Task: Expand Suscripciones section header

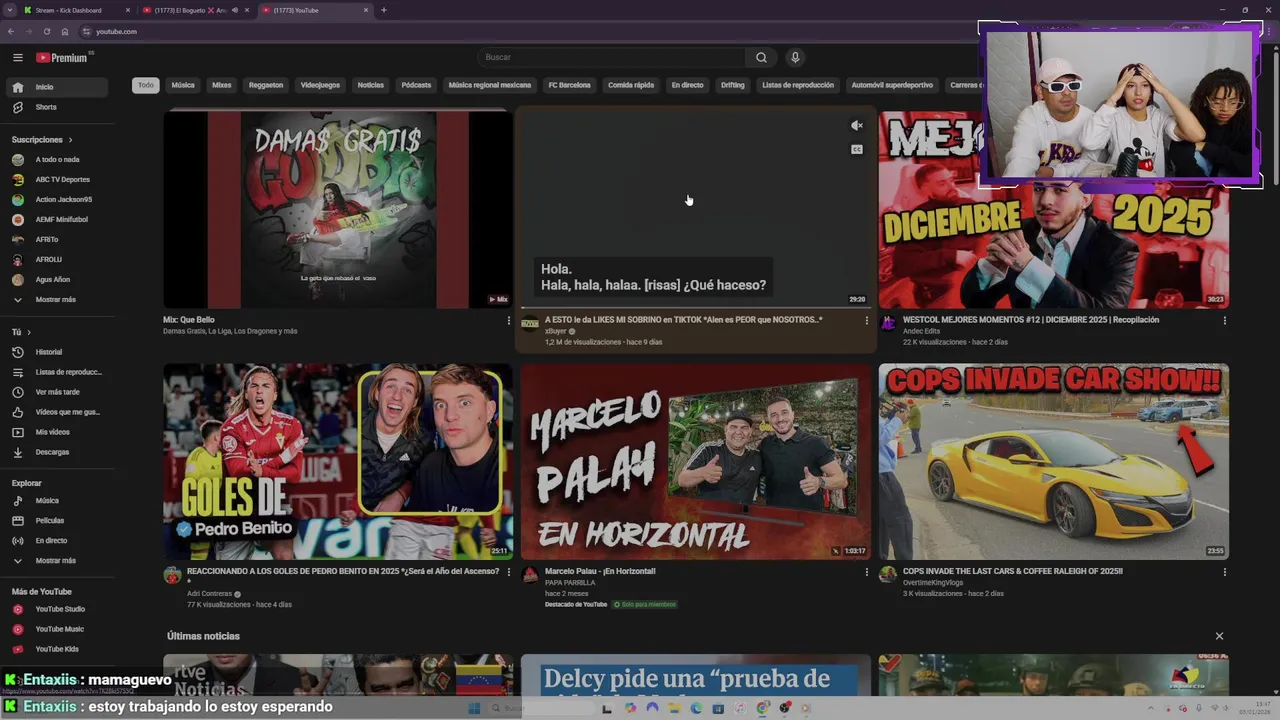Action: coord(42,140)
